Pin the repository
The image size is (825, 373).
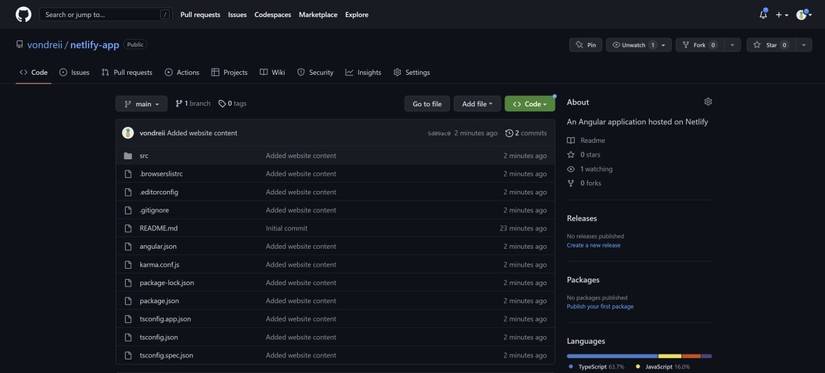point(586,45)
